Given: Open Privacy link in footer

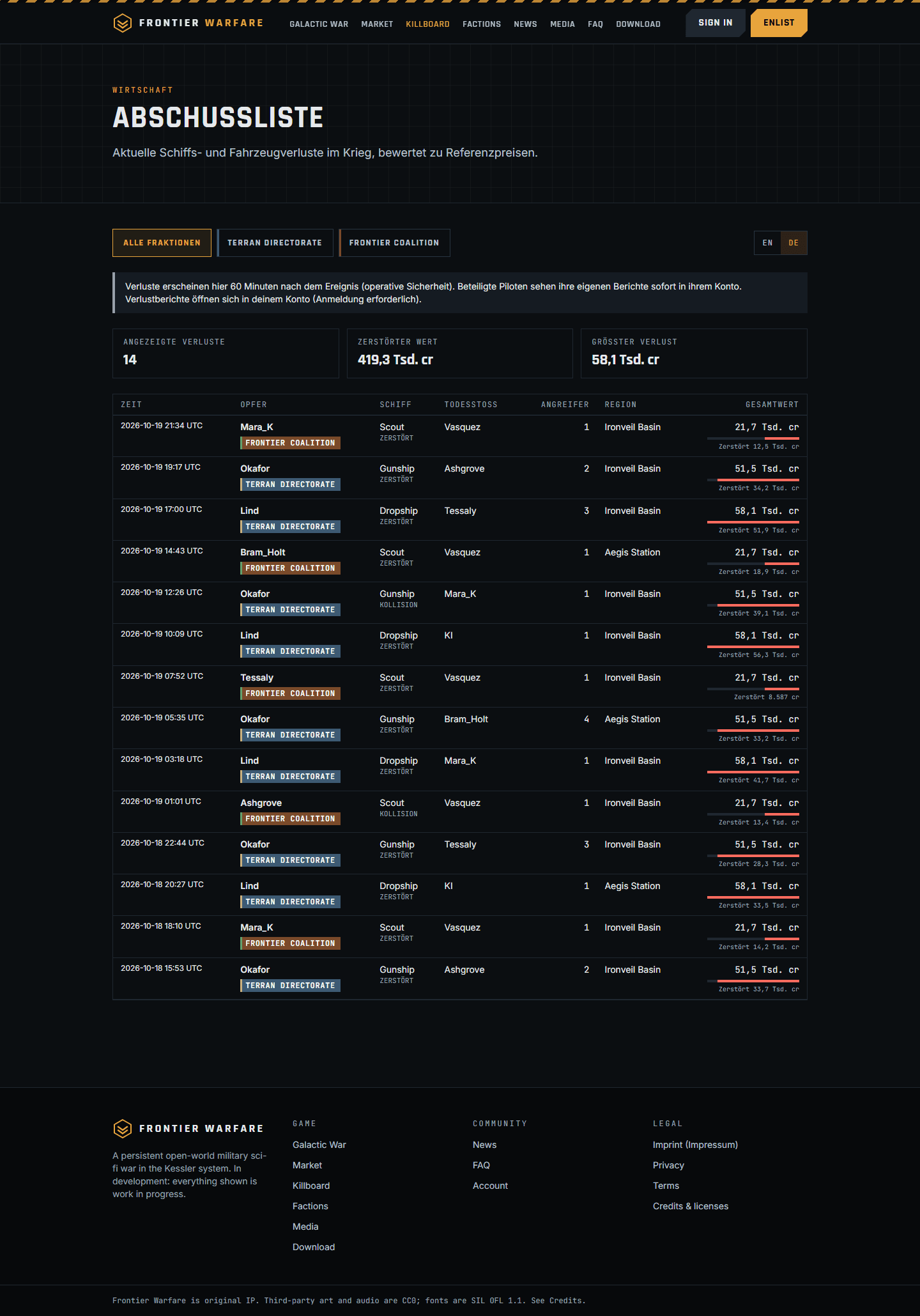Looking at the screenshot, I should tap(668, 1165).
